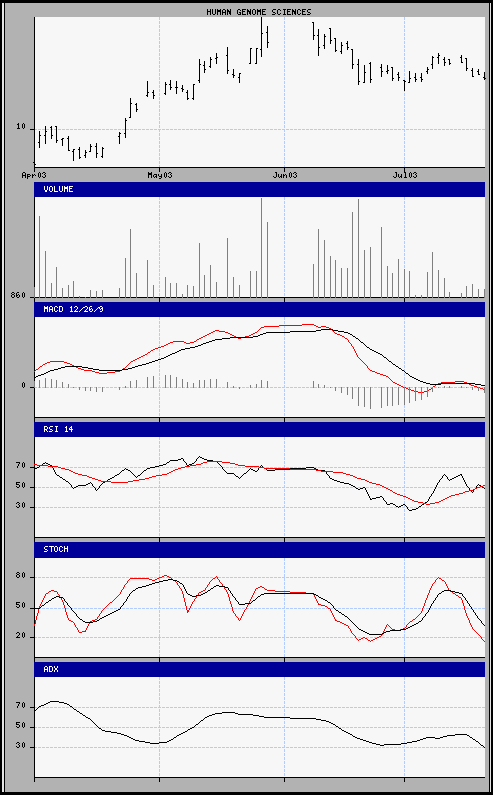
Task: Click the RSI 30 level label
Action: (21, 507)
